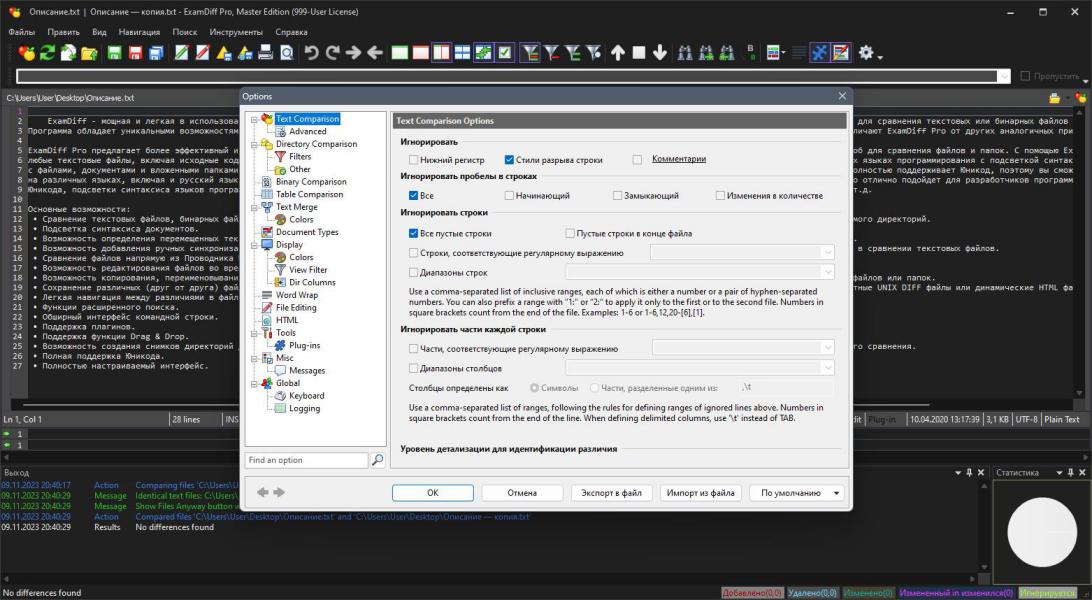Open the 'Справка' menu
The height and width of the screenshot is (600, 1092).
291,32
